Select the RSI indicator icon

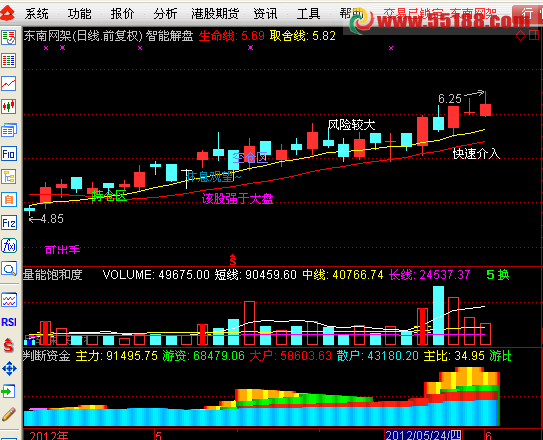coord(9,322)
